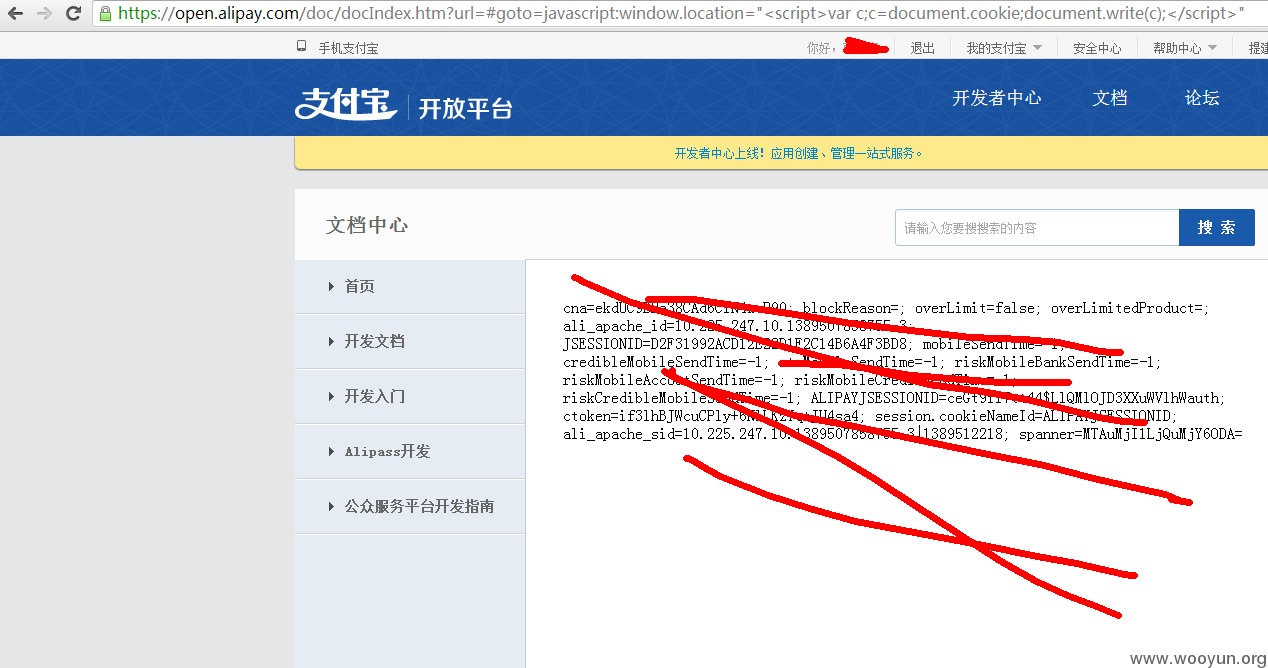Click the JSESSIONID cookie value line
Screen dimensions: 1268x668
click(x=813, y=344)
